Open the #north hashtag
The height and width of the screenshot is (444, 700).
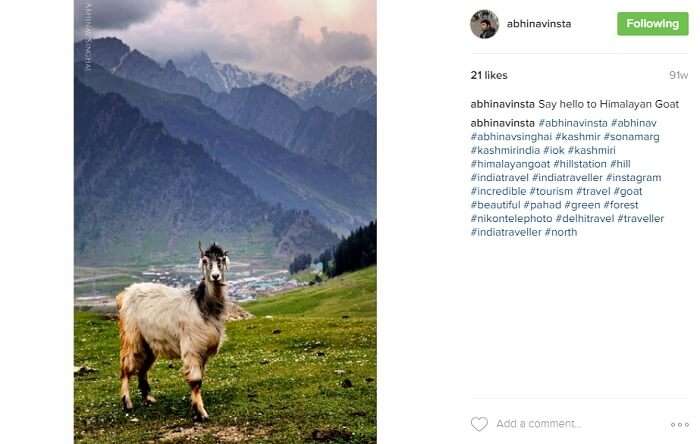[561, 232]
